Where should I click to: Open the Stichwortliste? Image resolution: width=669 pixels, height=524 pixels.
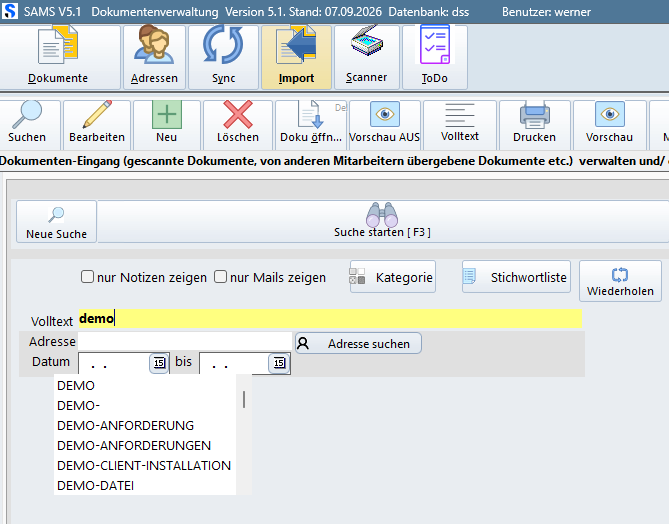(516, 277)
